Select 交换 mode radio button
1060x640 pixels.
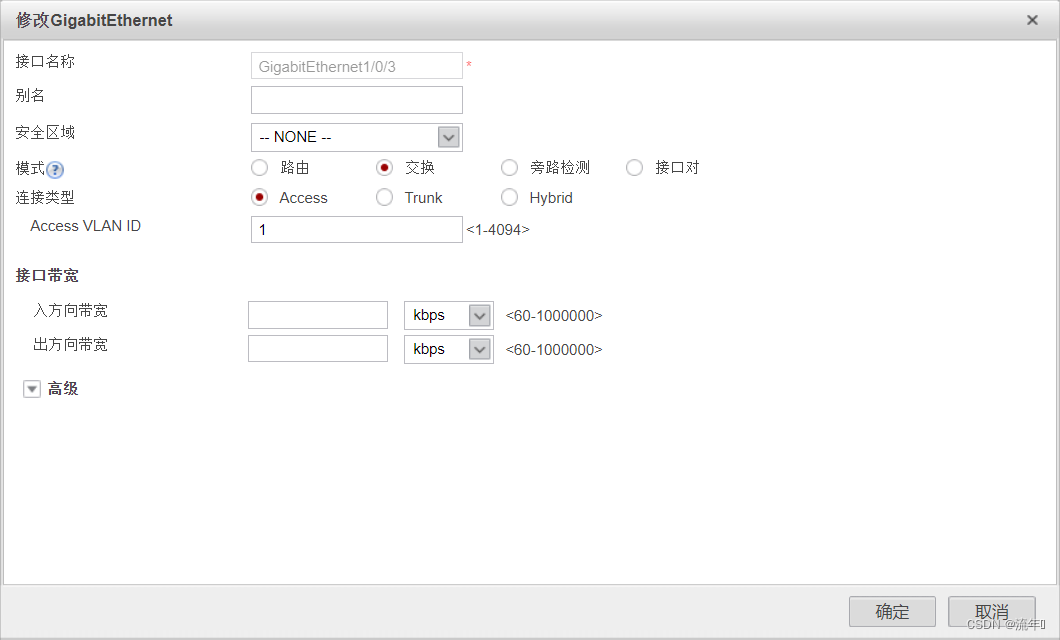pyautogui.click(x=385, y=167)
